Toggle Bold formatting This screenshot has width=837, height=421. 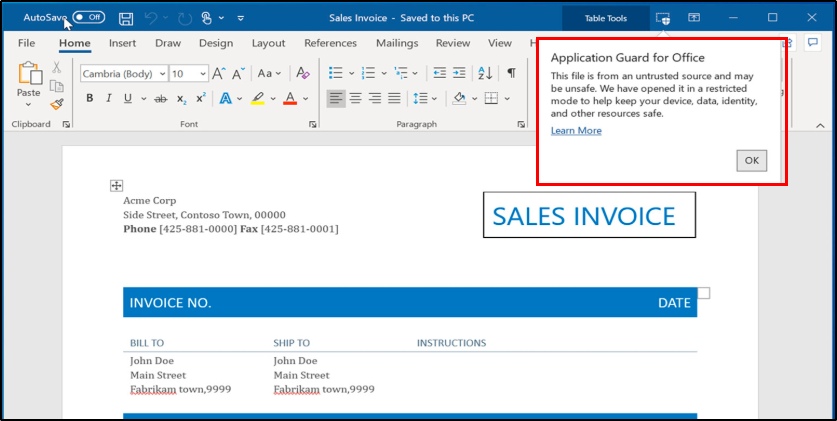click(90, 99)
